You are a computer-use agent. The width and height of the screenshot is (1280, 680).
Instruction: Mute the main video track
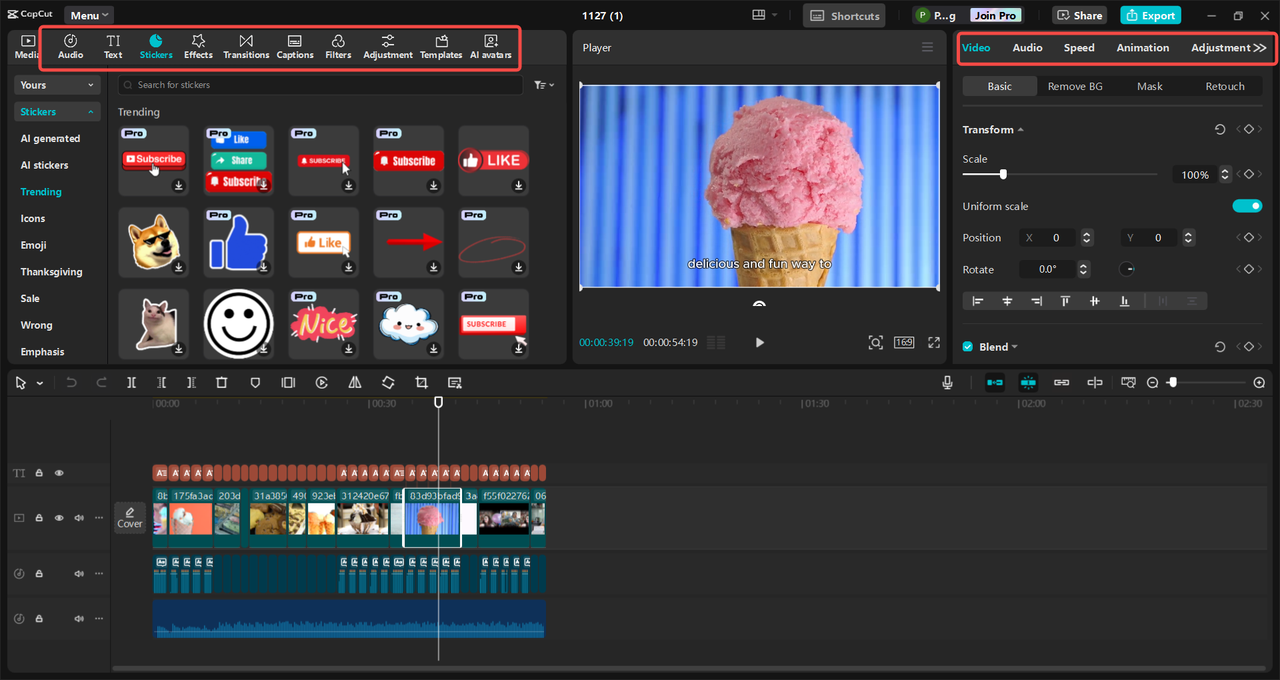79,518
